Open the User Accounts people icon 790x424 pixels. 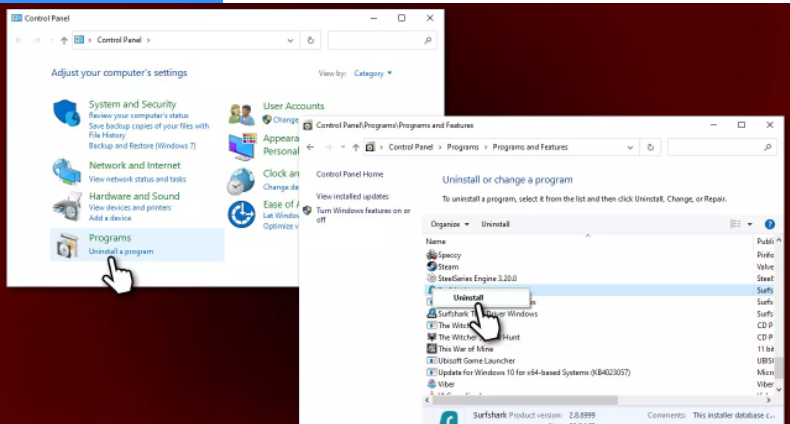click(241, 114)
